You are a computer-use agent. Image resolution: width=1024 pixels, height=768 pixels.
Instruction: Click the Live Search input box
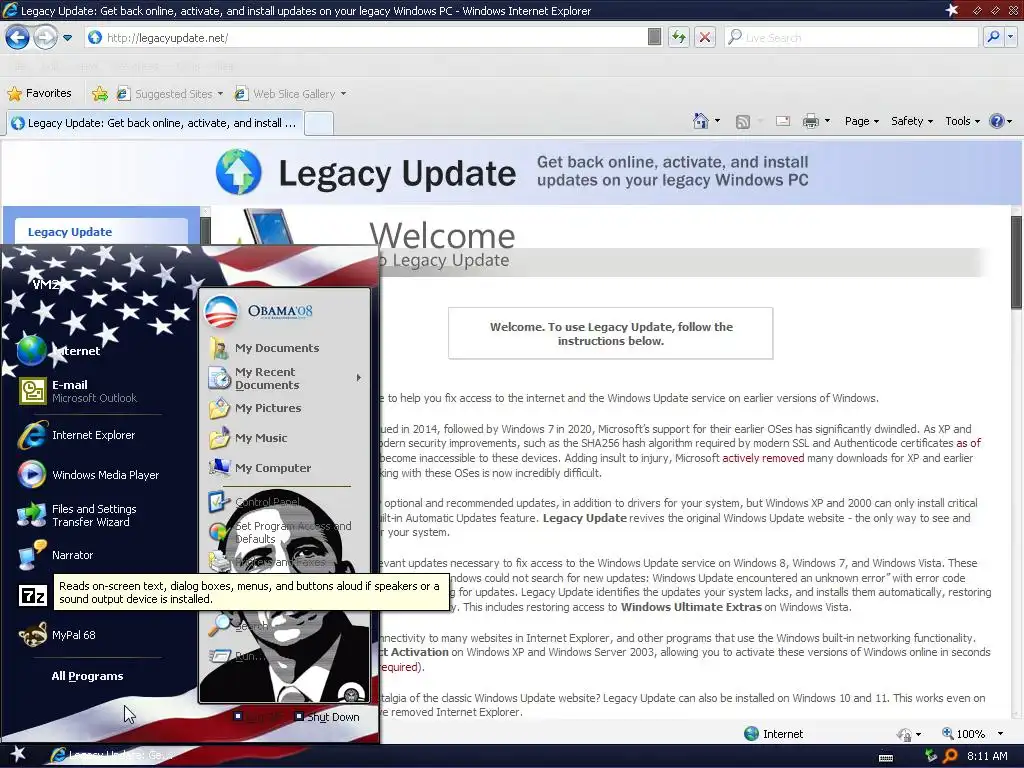coord(853,37)
